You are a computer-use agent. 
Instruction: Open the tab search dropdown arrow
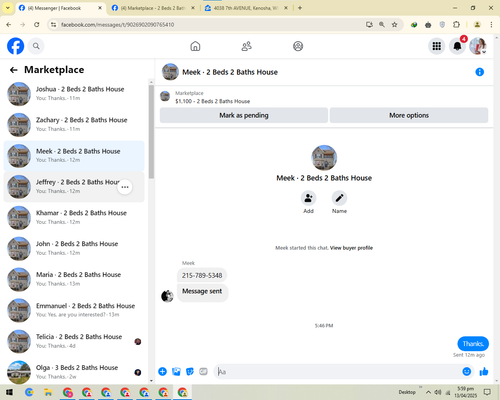click(x=7, y=8)
